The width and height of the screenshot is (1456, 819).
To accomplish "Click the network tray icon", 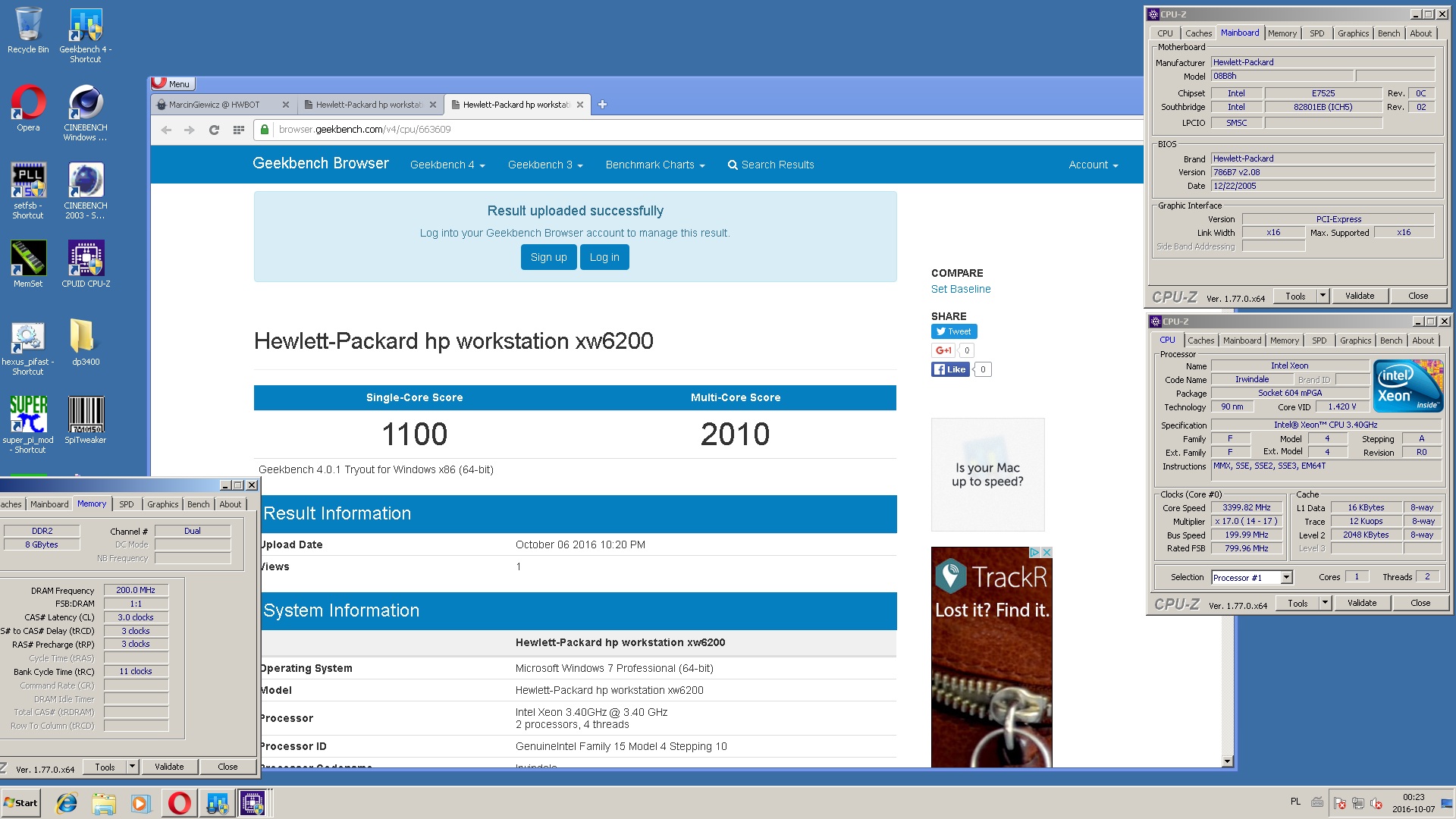I will click(1358, 803).
